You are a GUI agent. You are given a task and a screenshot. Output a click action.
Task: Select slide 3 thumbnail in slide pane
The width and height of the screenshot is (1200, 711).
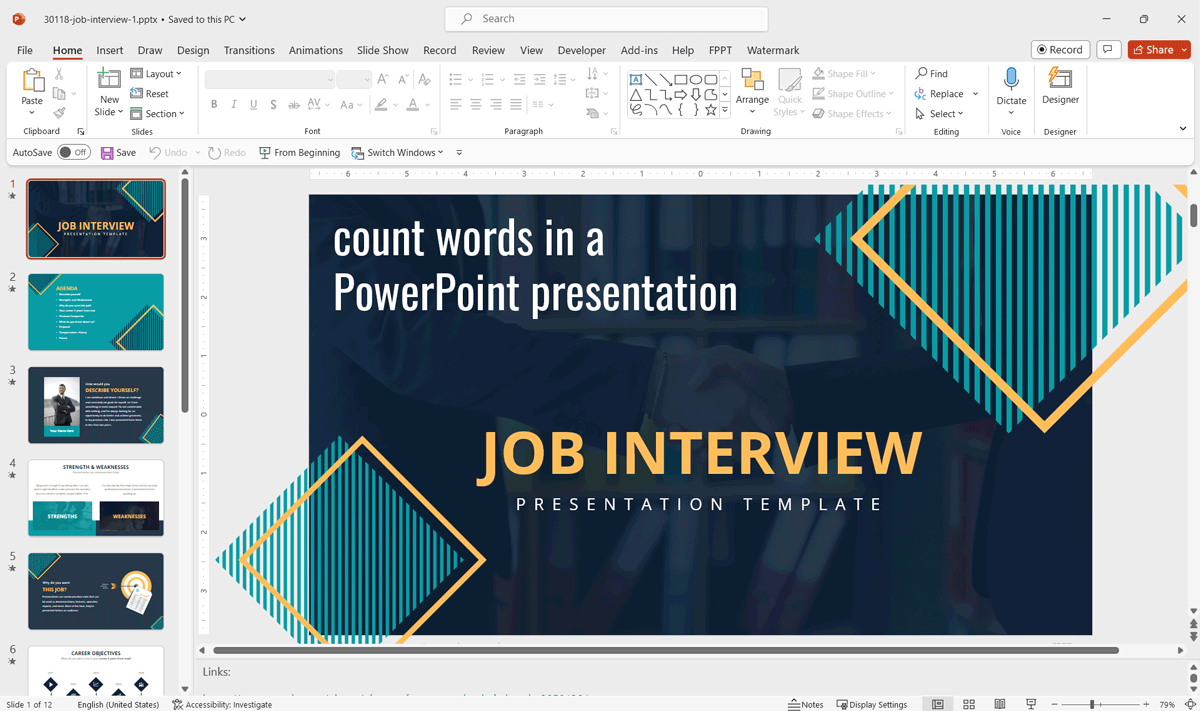click(95, 404)
